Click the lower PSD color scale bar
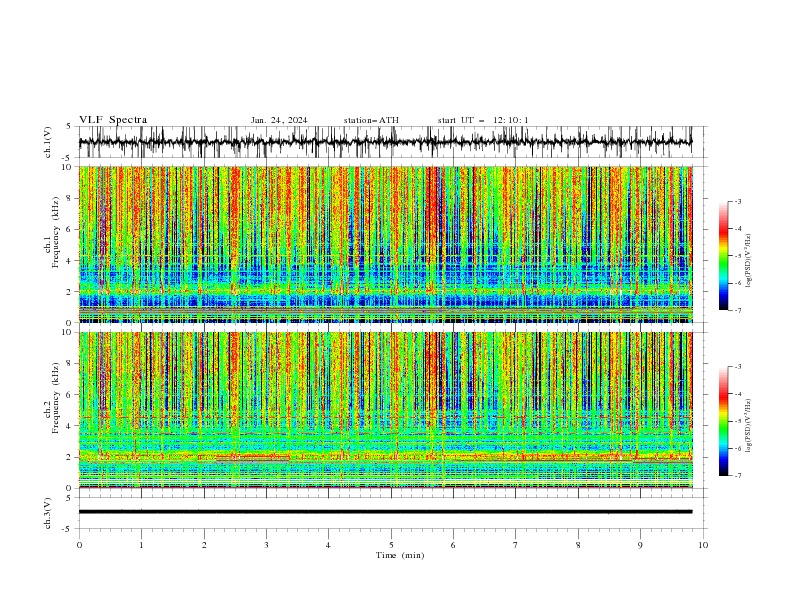The height and width of the screenshot is (612, 792). 723,421
